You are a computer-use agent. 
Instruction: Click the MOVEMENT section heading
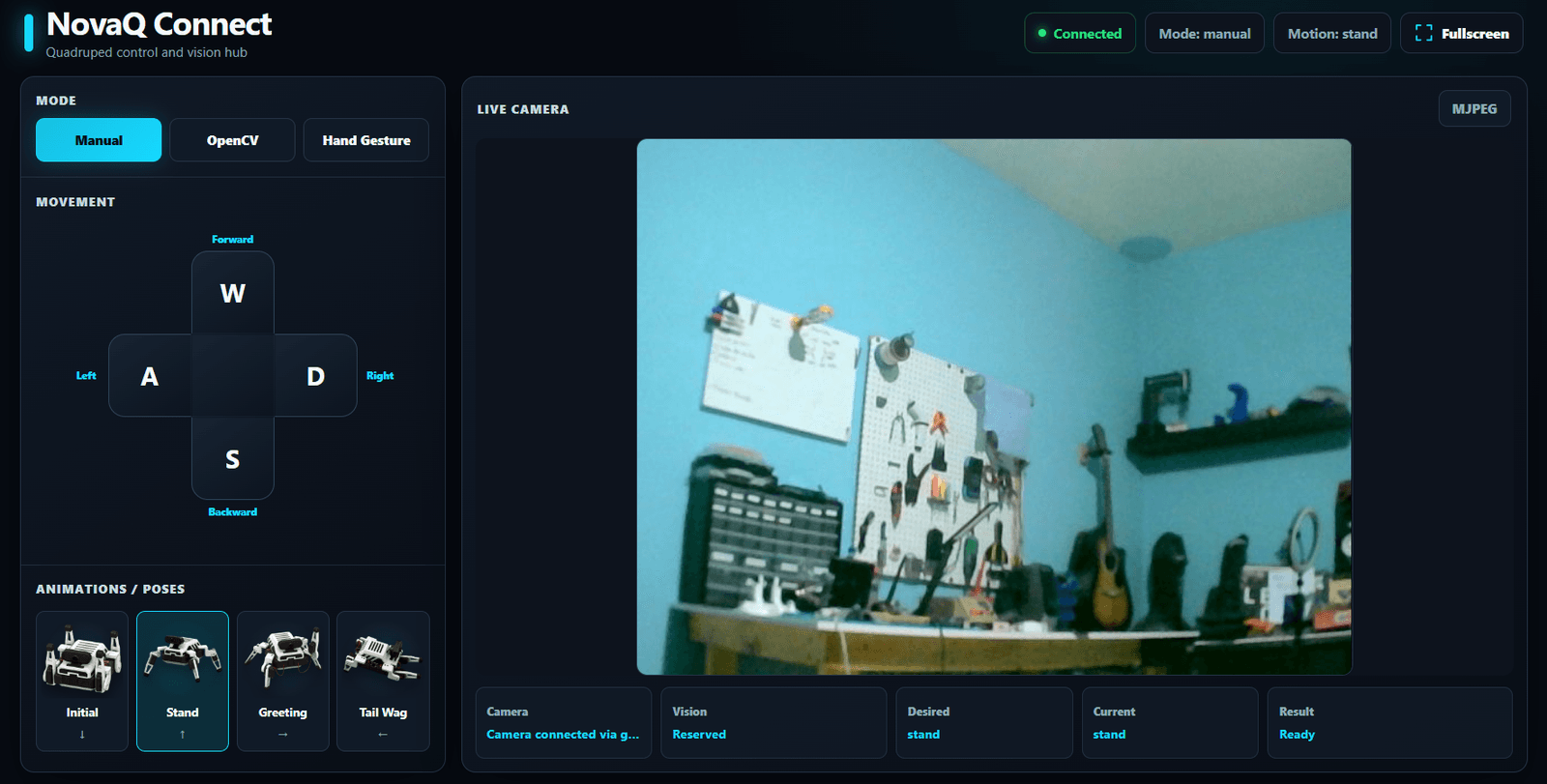coord(75,202)
